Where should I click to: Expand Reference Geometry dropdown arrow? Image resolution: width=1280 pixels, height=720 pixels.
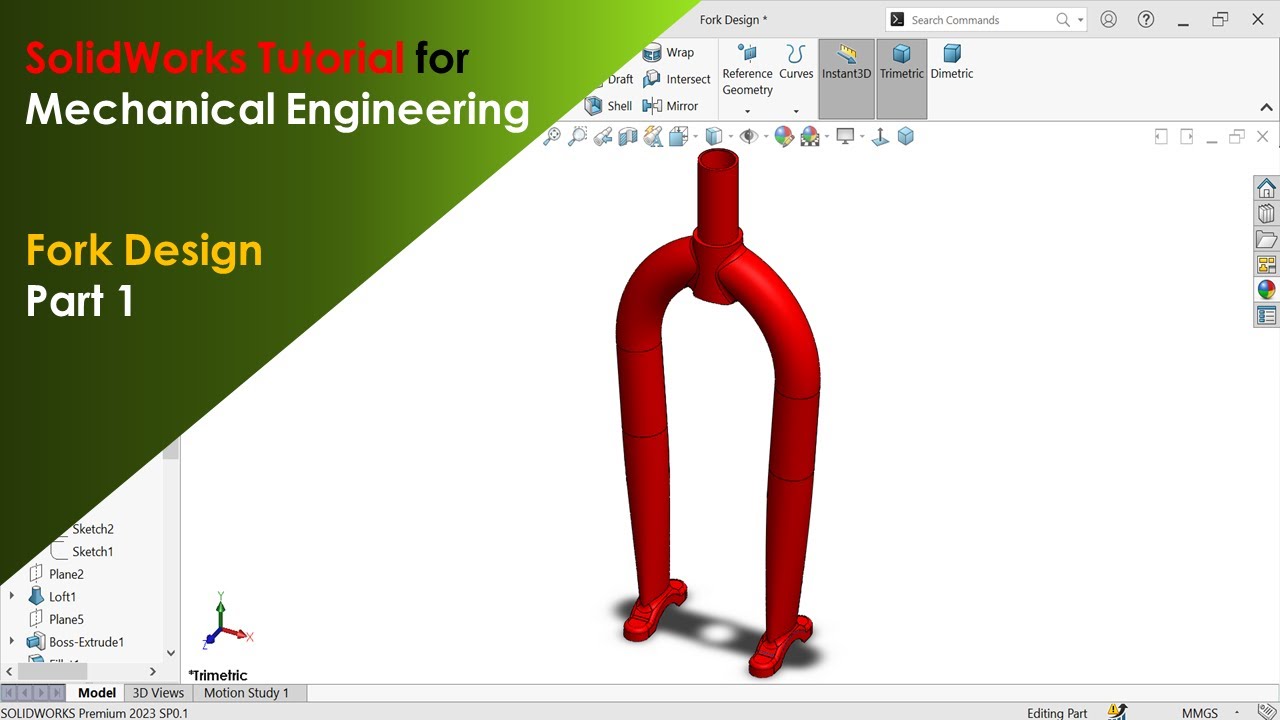[747, 111]
